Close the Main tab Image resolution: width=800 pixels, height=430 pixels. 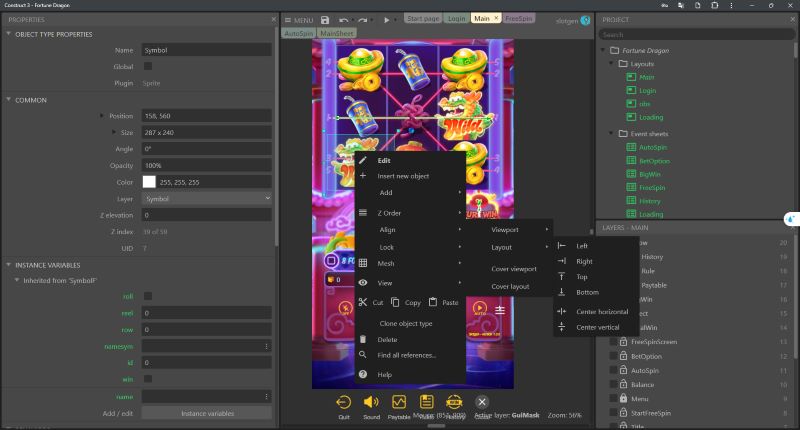(x=496, y=18)
